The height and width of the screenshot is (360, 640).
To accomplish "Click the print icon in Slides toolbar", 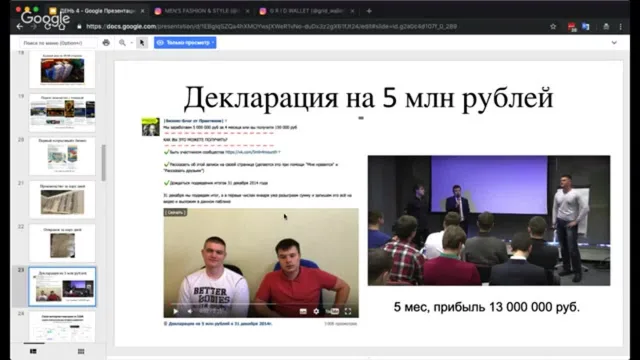I will (x=106, y=42).
